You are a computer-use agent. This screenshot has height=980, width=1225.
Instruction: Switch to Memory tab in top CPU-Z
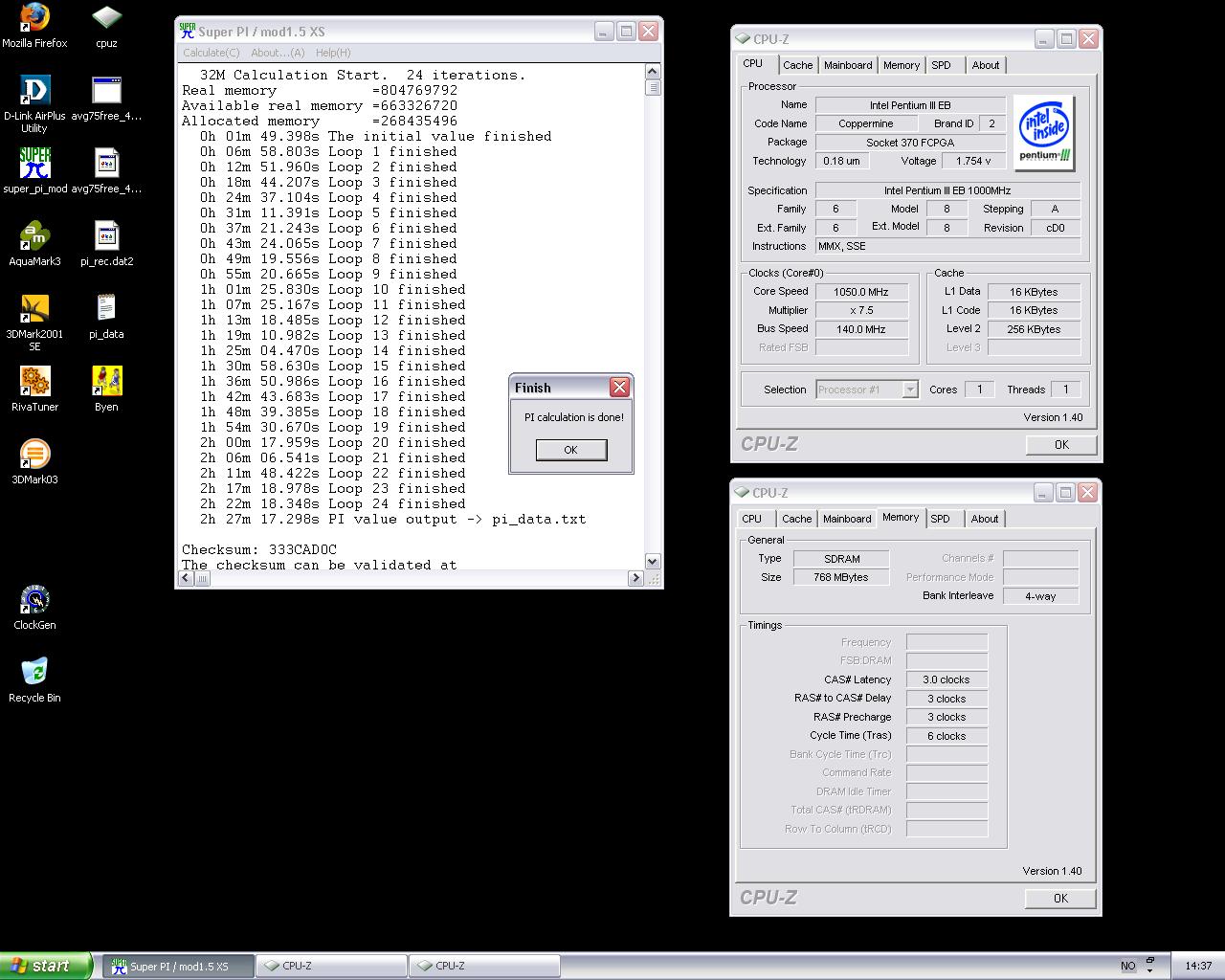(x=902, y=65)
